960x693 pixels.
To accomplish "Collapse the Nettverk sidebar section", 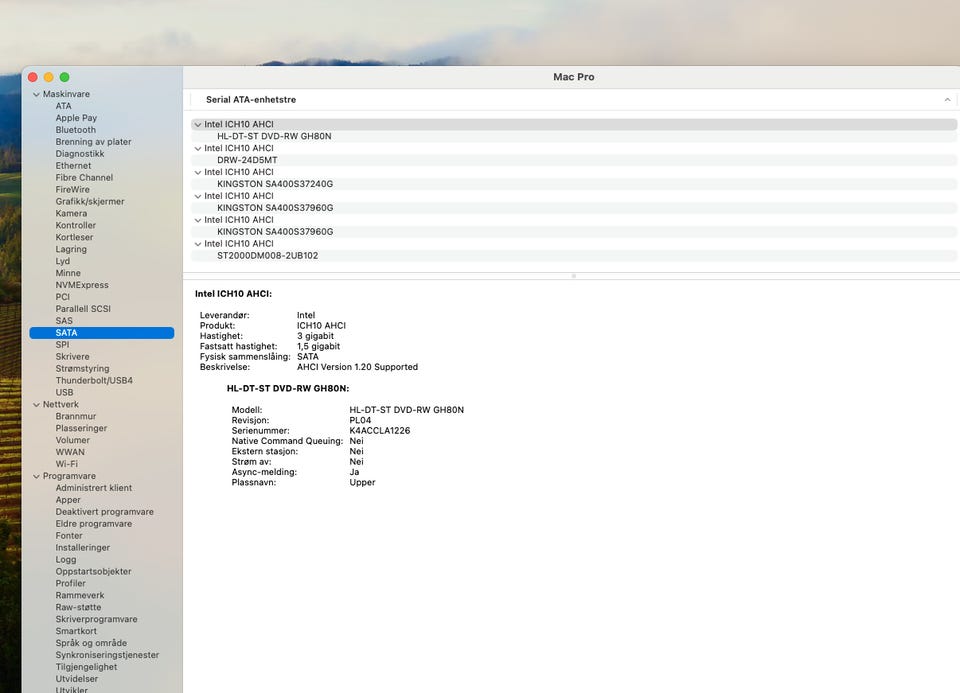I will [x=36, y=405].
